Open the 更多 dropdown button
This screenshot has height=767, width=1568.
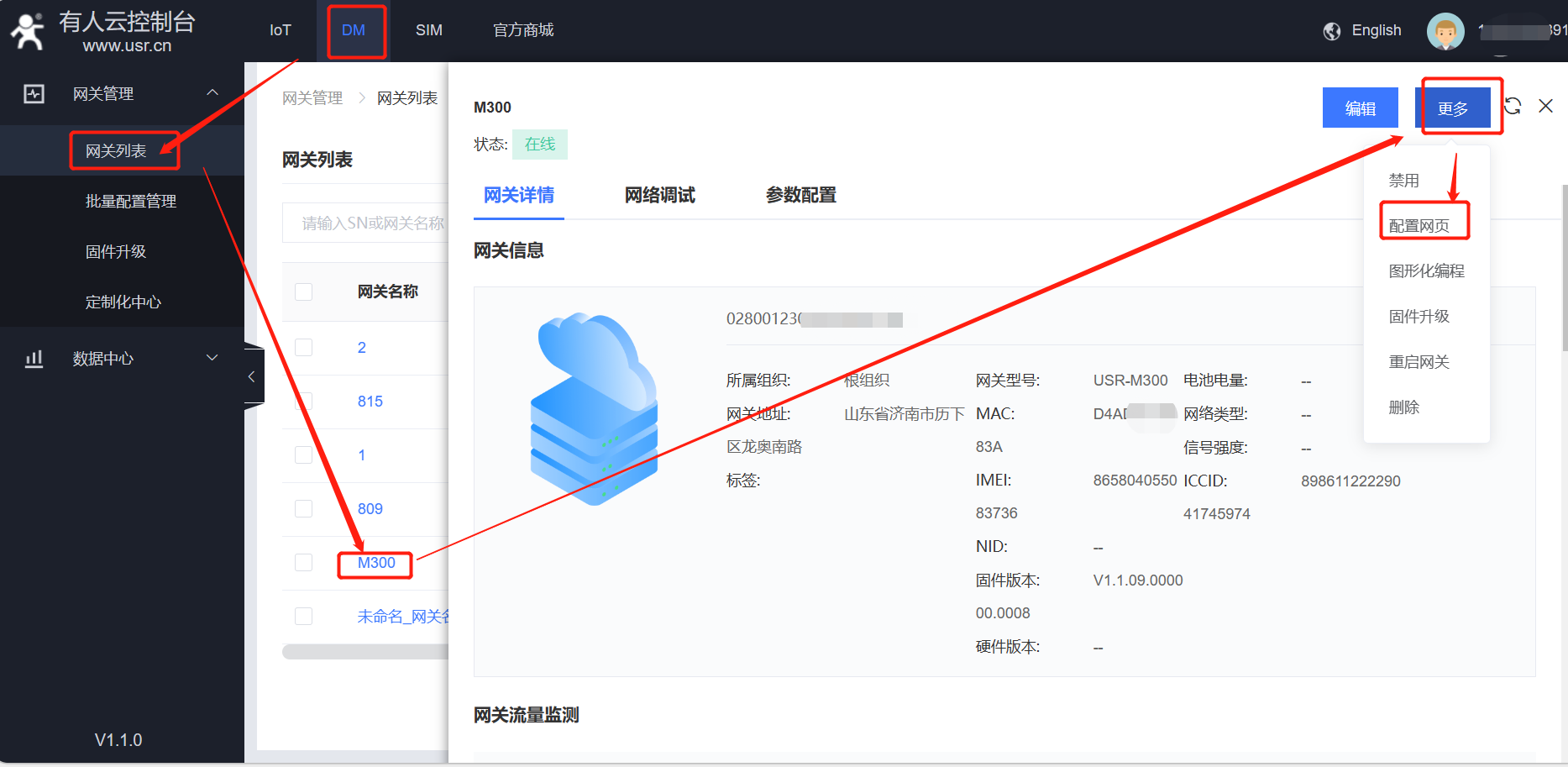point(1453,108)
